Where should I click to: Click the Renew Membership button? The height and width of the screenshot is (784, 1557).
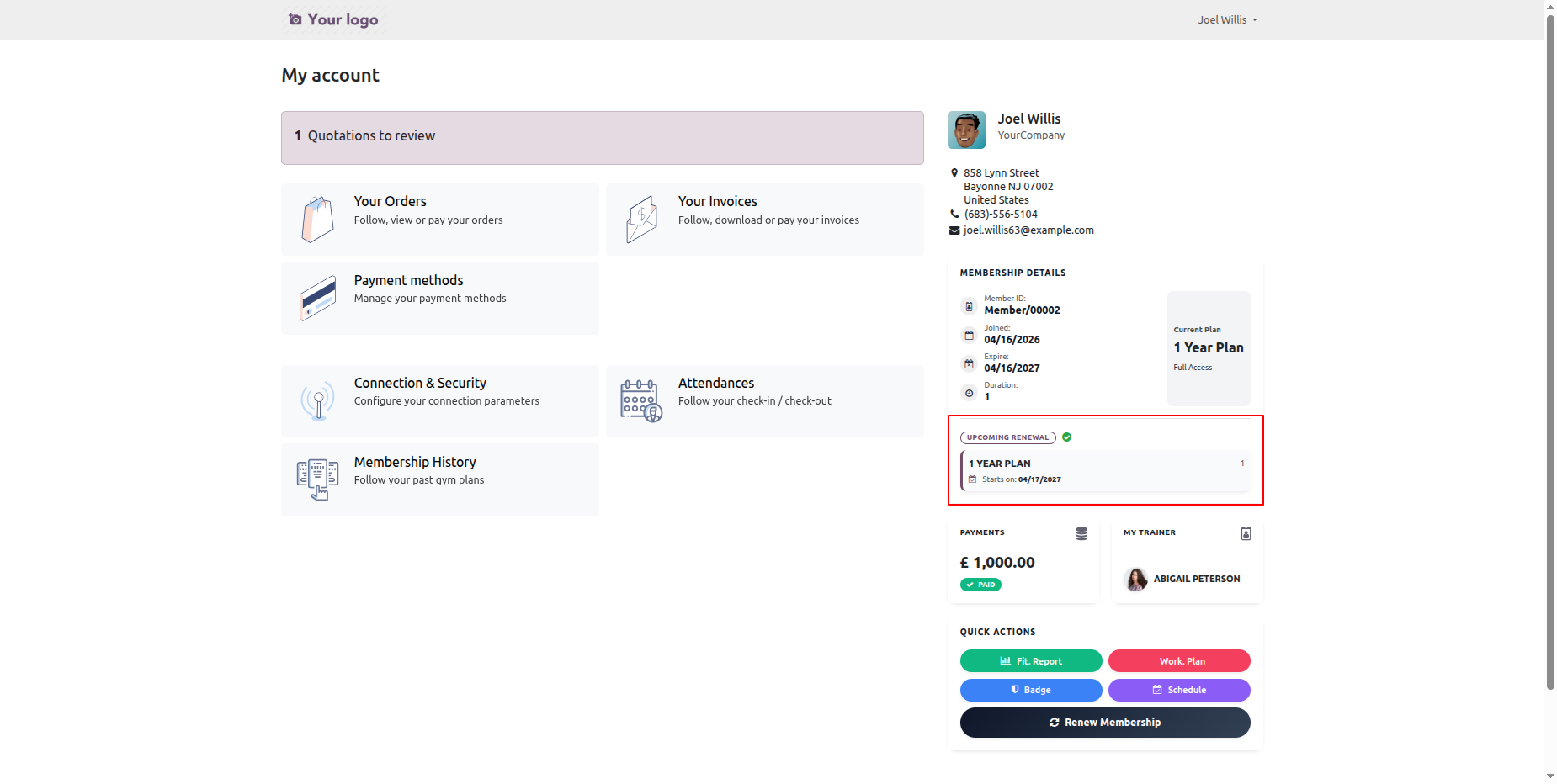coord(1105,723)
